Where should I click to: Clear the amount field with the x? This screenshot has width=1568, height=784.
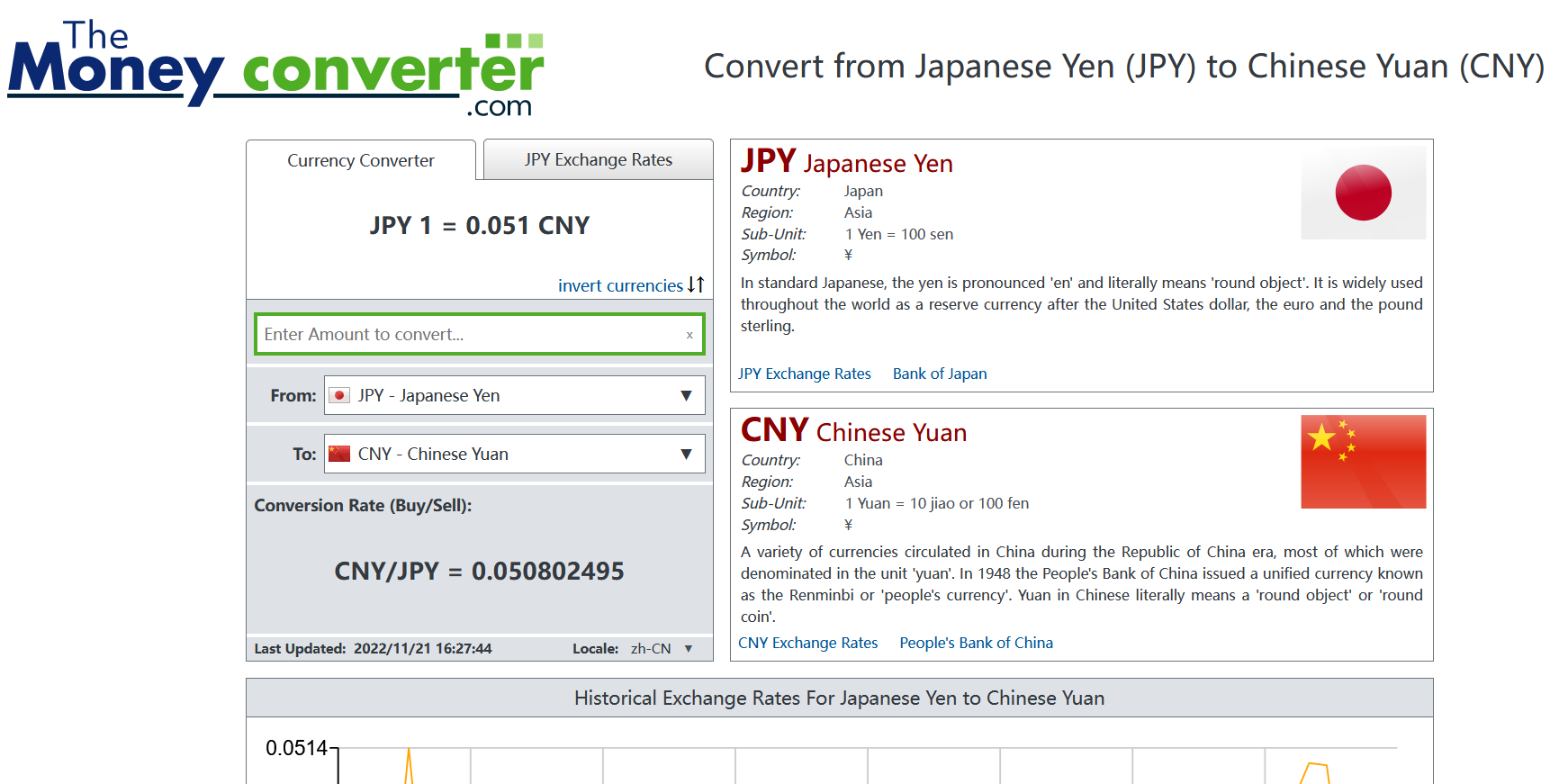coord(689,335)
